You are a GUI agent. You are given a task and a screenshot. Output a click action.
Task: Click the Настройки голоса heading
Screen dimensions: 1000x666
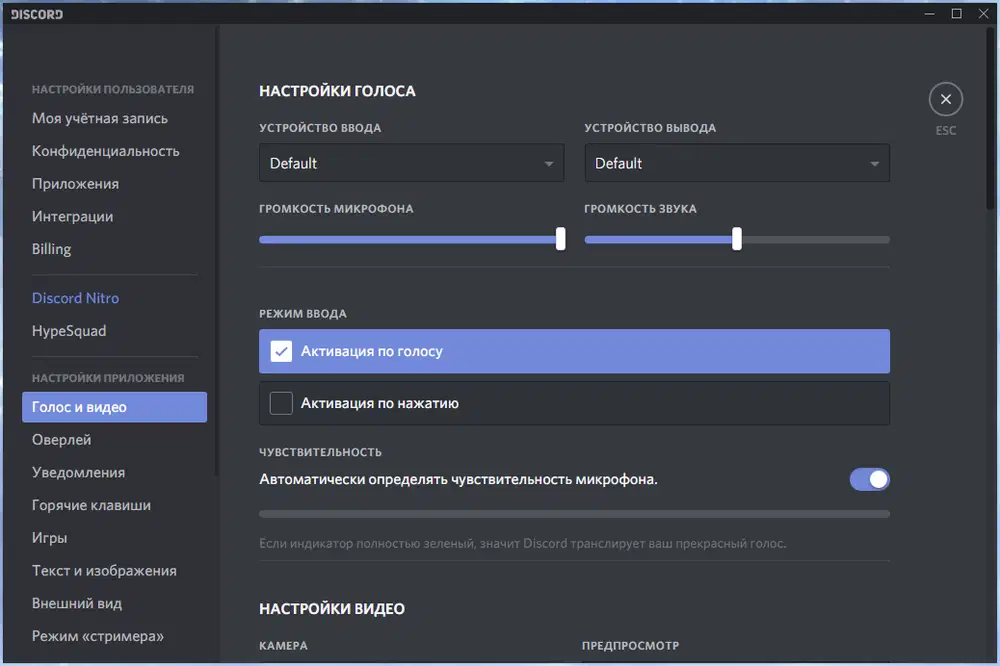(x=337, y=91)
